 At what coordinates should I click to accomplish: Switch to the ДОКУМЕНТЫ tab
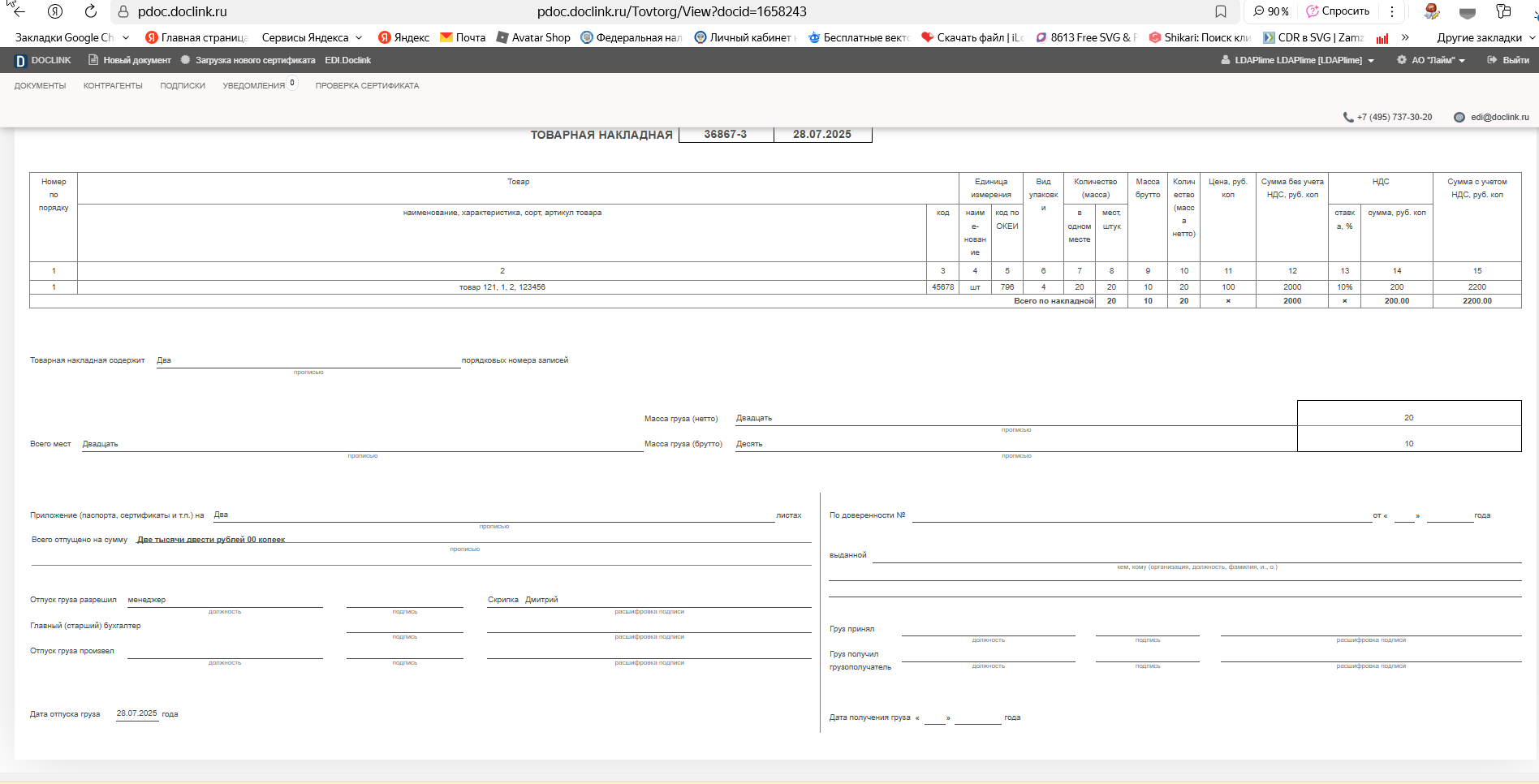click(x=40, y=85)
